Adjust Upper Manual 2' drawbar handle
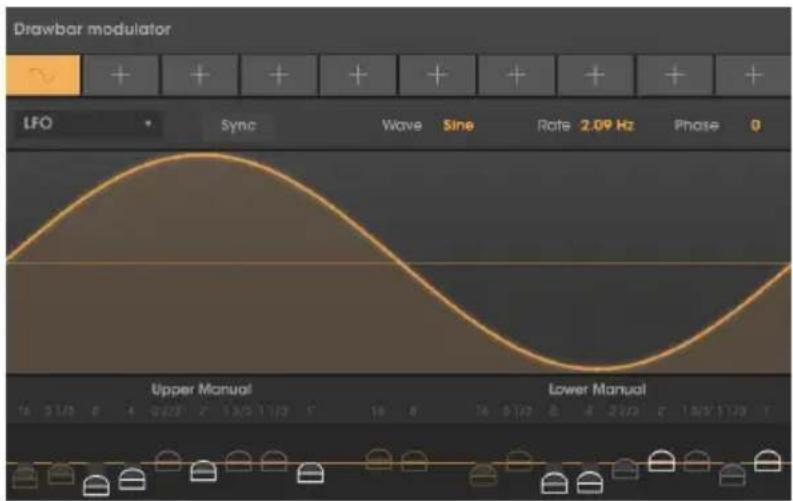 203,471
